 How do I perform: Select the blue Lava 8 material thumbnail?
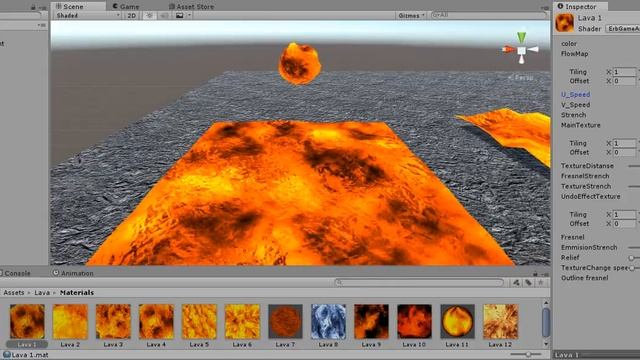[328, 322]
